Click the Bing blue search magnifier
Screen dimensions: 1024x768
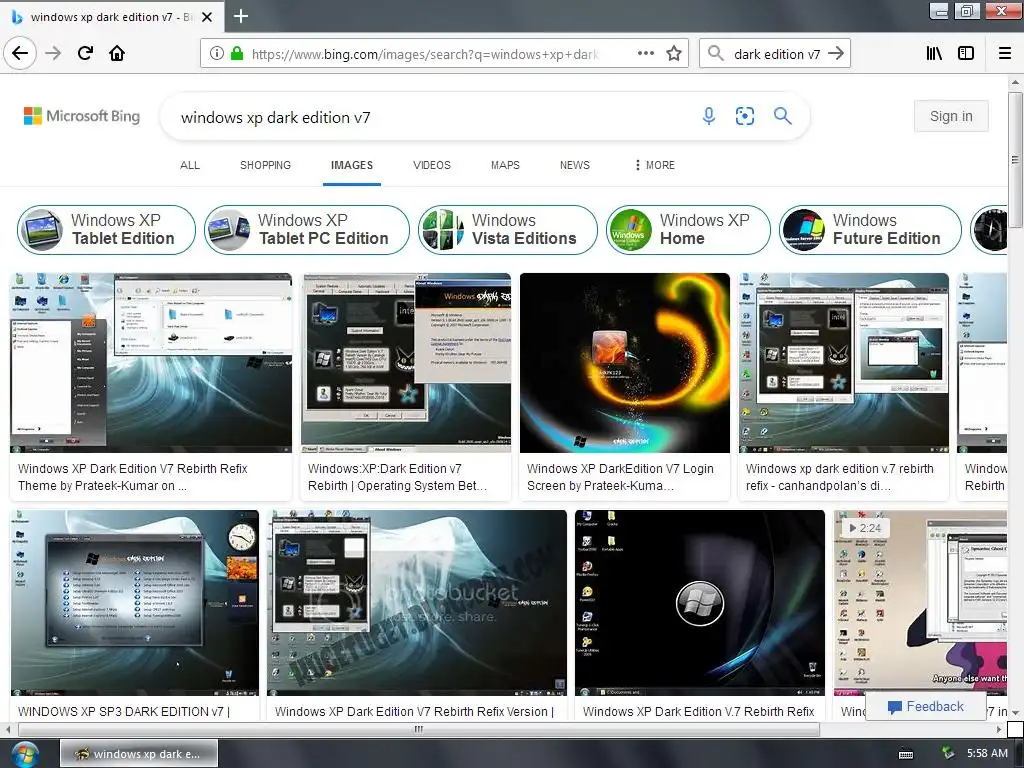(782, 116)
